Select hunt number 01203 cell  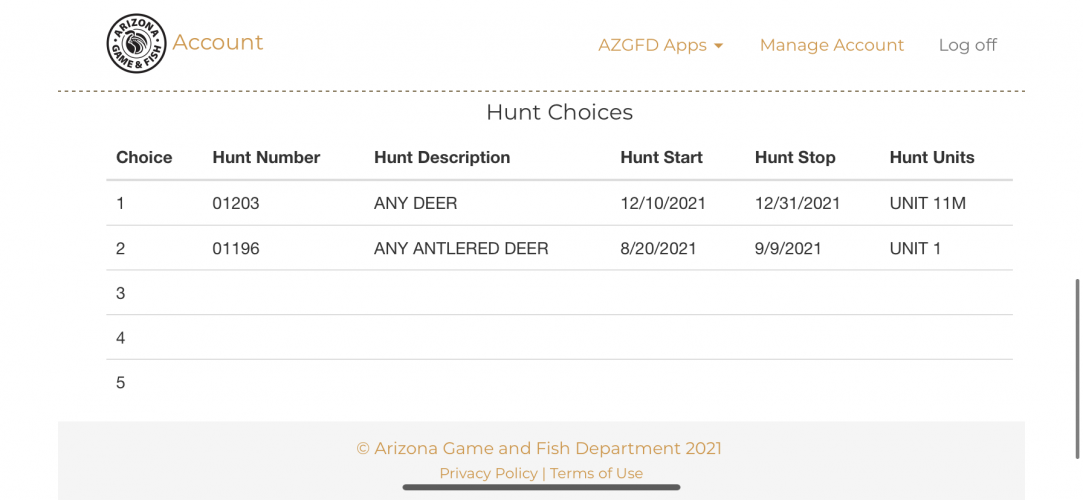point(236,204)
